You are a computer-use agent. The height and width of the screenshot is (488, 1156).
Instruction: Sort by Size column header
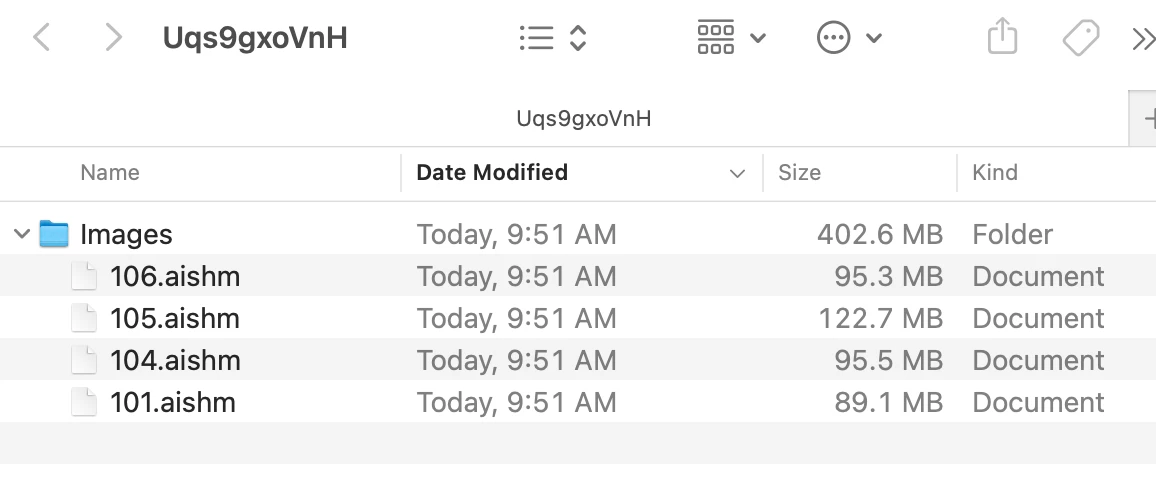(x=799, y=172)
